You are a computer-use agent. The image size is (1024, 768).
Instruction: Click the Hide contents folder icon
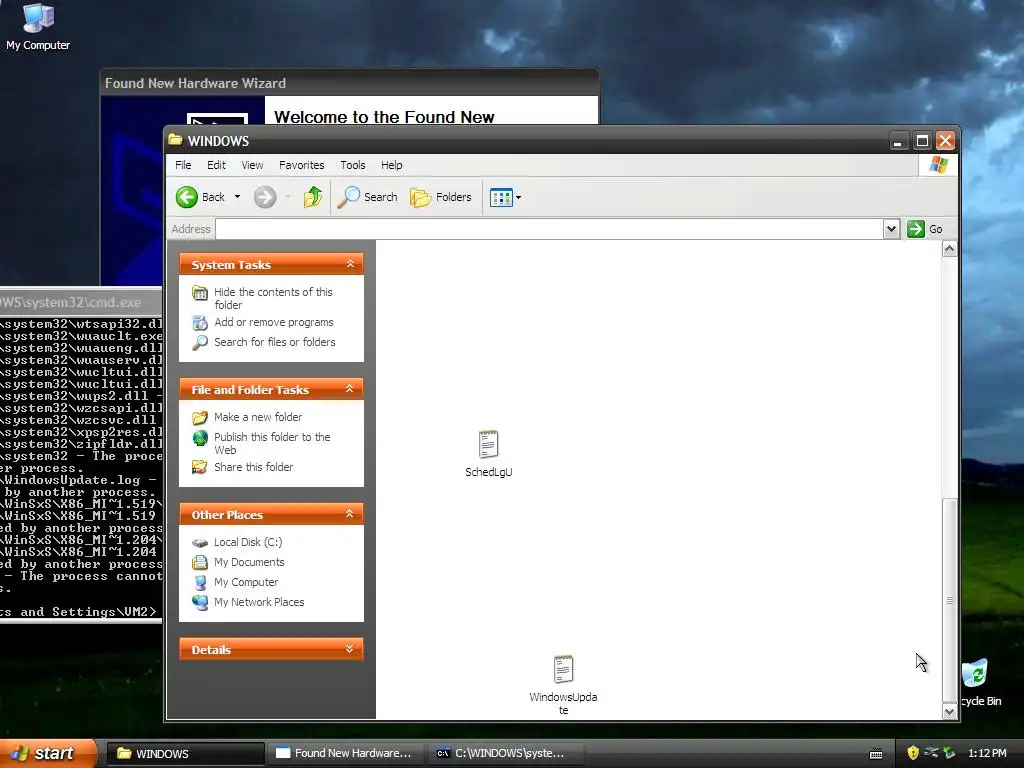200,293
